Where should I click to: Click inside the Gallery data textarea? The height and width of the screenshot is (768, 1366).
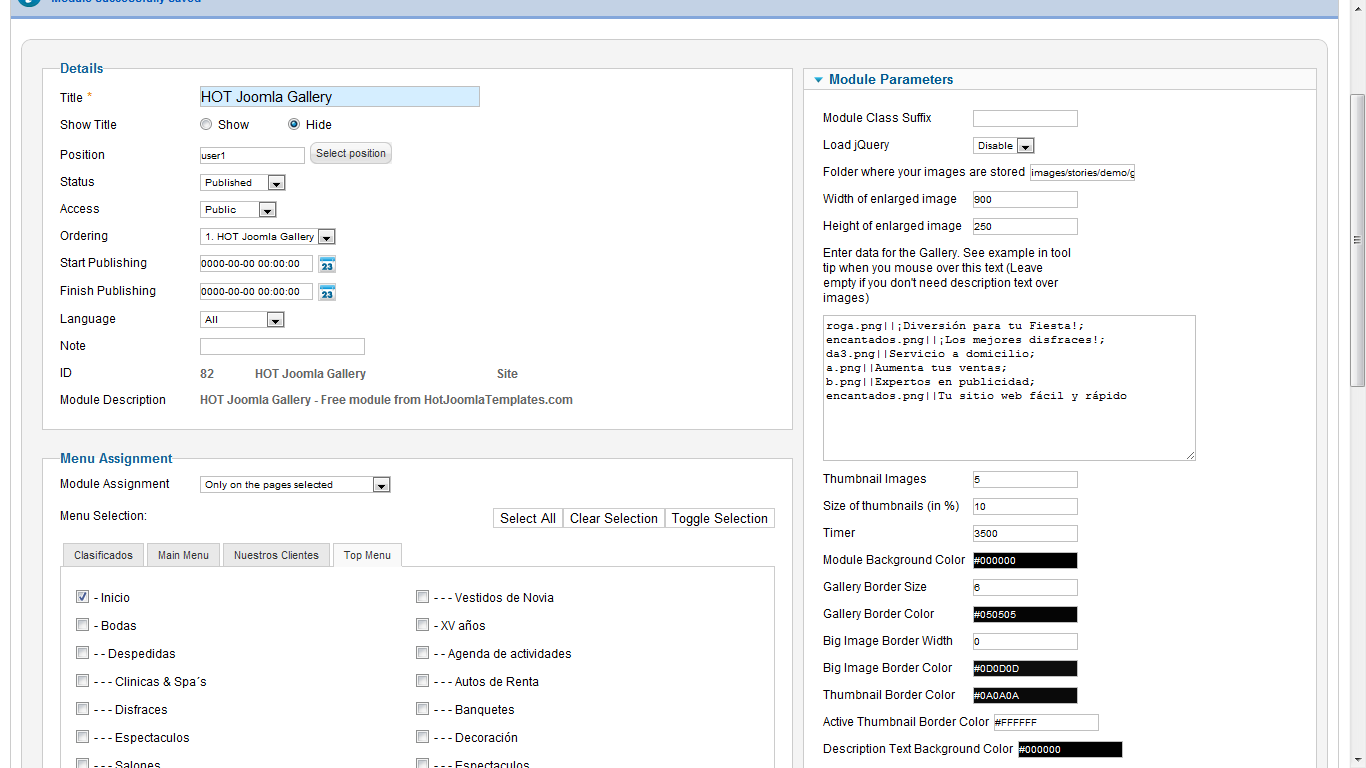(x=1009, y=388)
